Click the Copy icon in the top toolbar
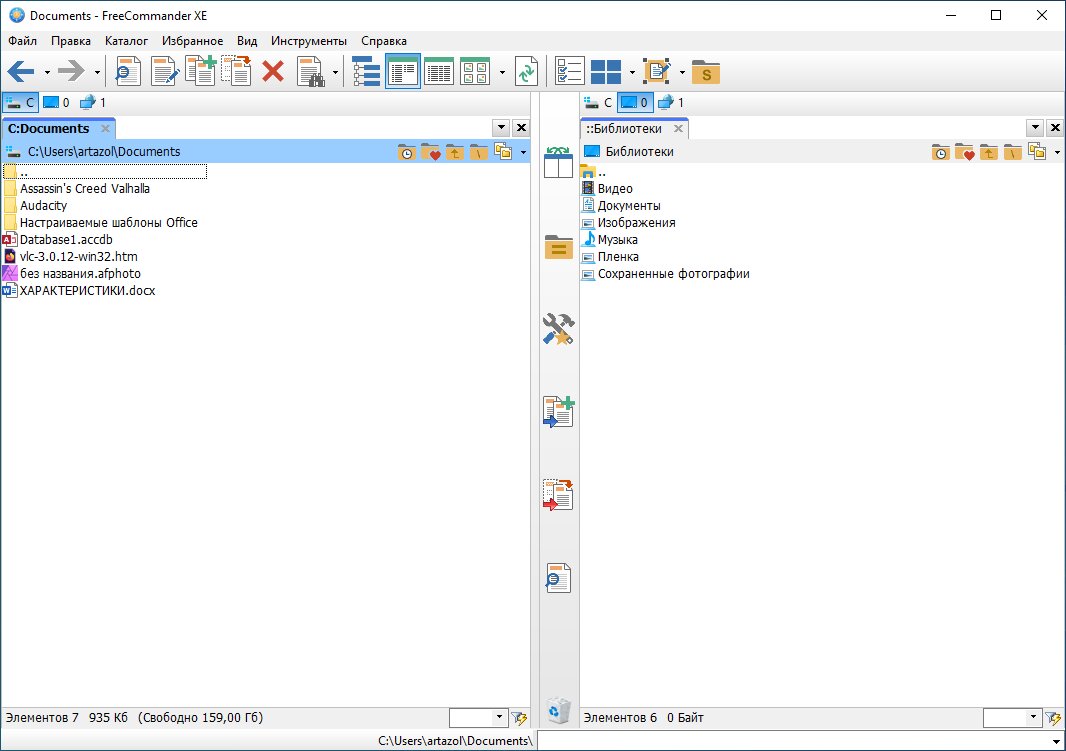The height and width of the screenshot is (751, 1066). 201,71
